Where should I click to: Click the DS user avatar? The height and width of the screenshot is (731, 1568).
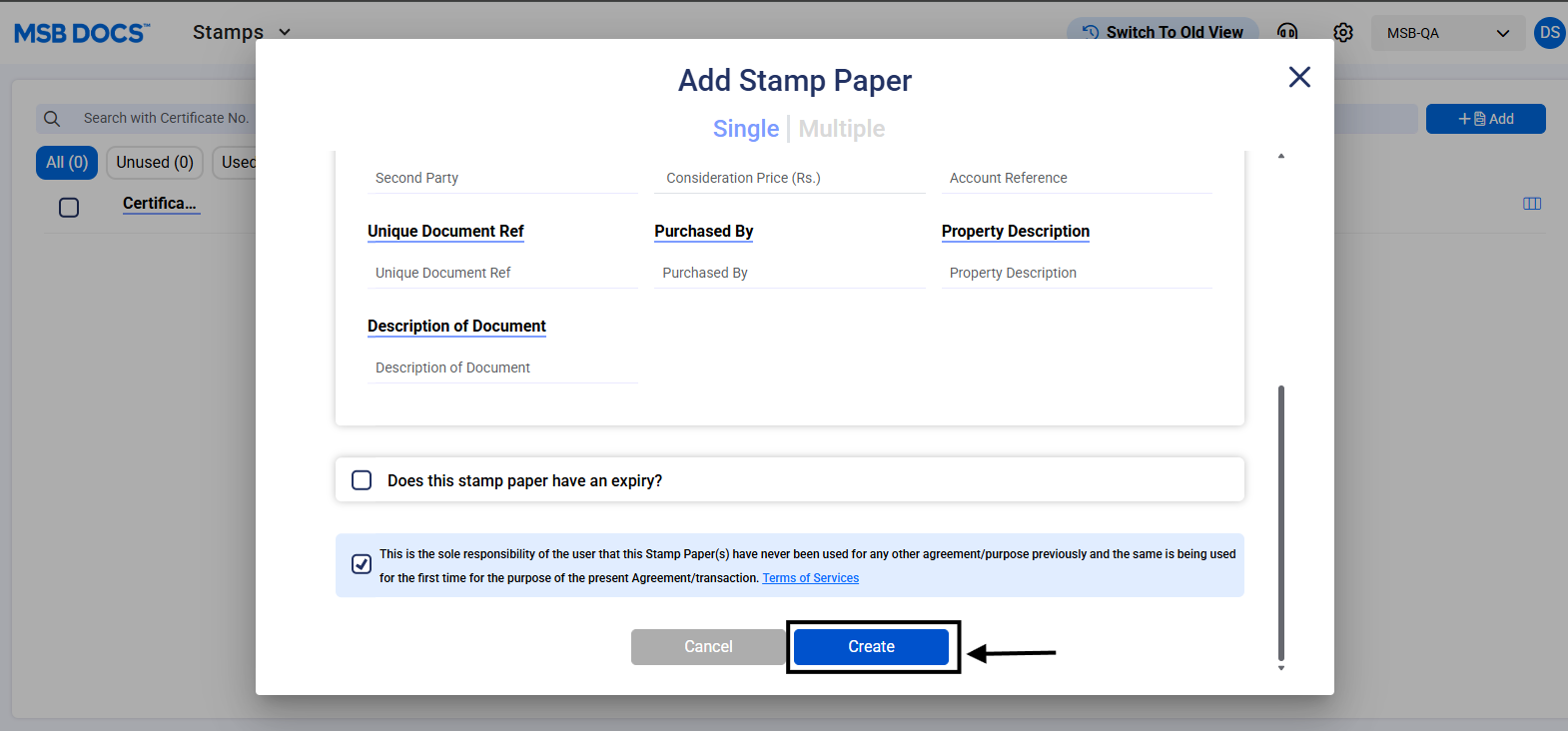[x=1549, y=33]
